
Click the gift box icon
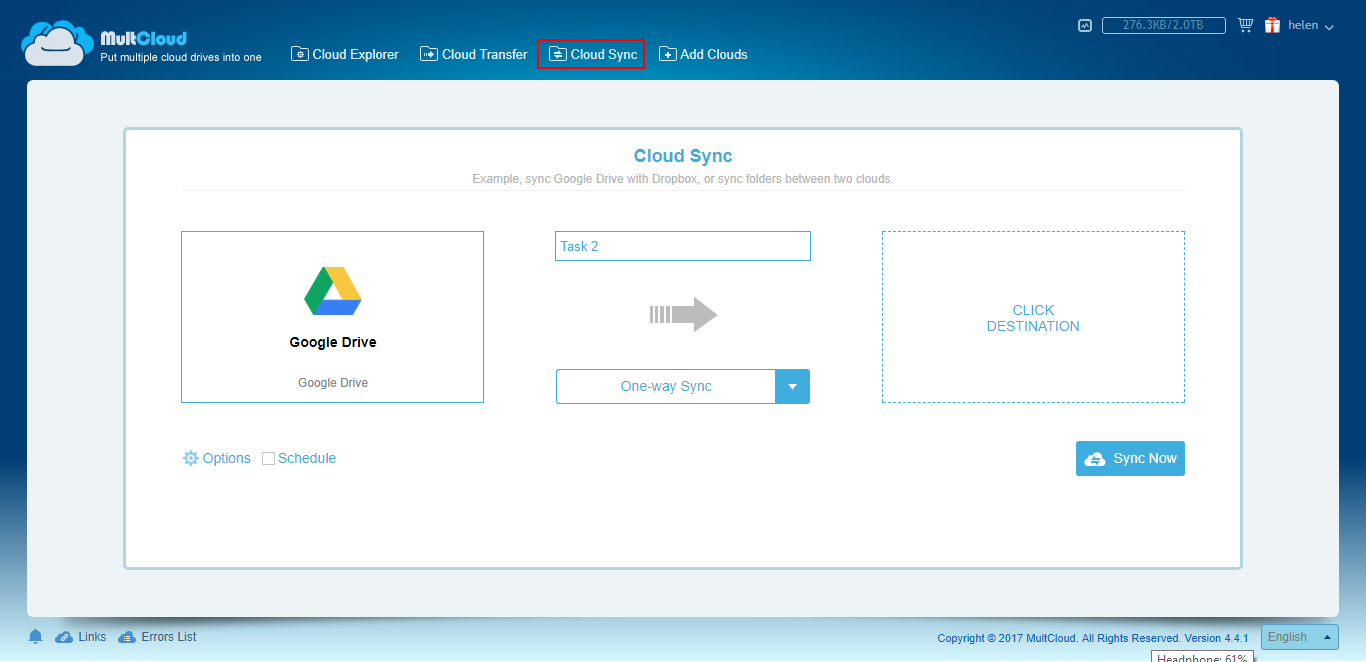1272,25
